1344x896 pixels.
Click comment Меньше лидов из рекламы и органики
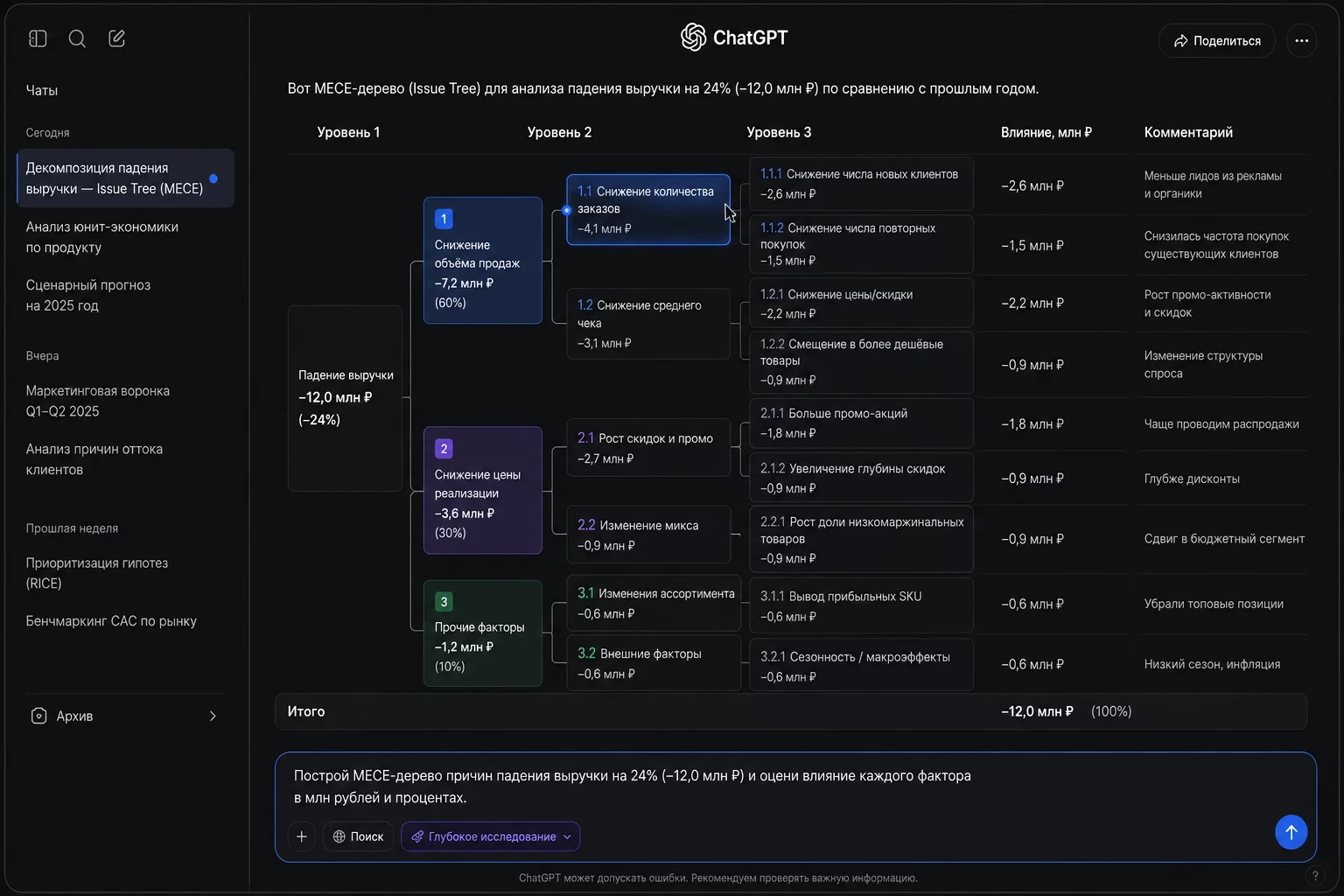1213,185
